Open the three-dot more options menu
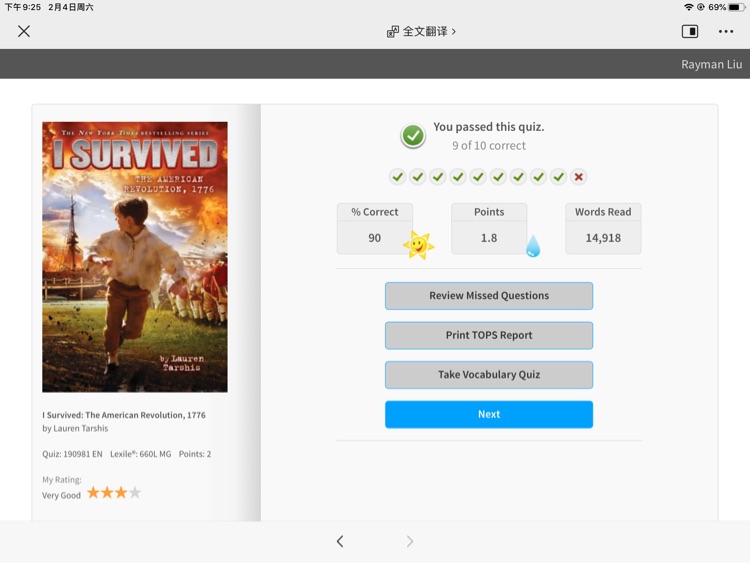Viewport: 750px width, 563px height. coord(726,32)
